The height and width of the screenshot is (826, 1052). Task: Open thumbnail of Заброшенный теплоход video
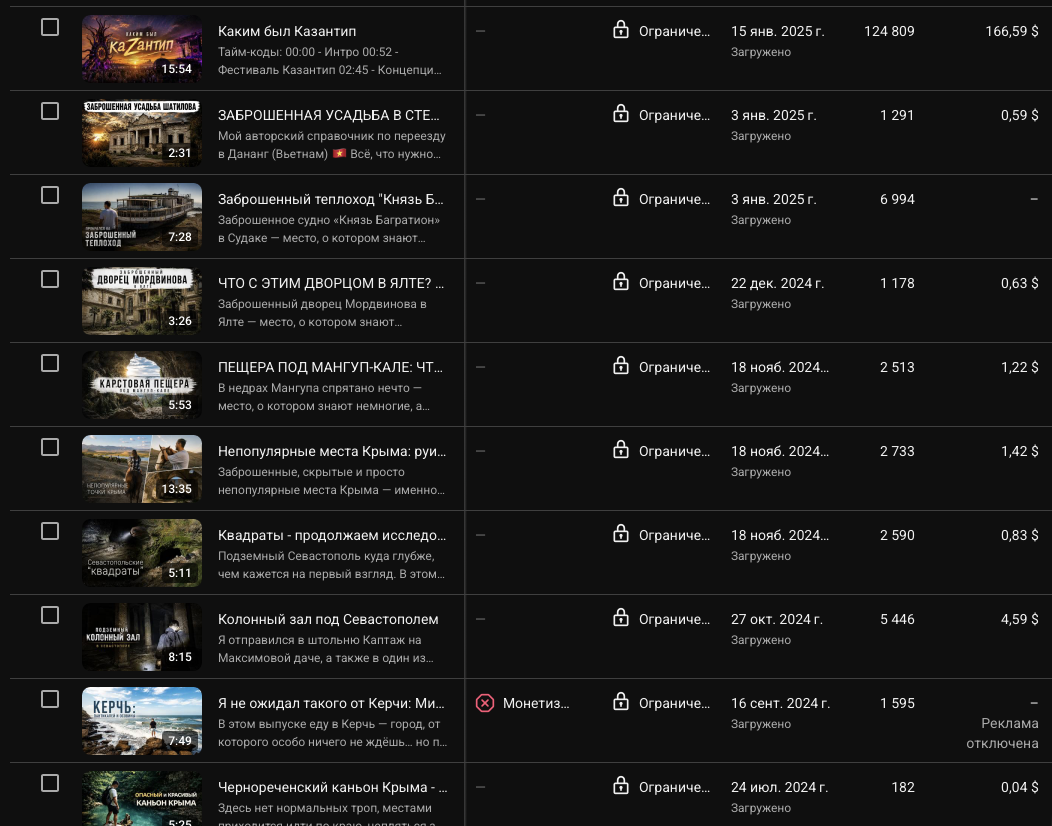click(x=142, y=217)
